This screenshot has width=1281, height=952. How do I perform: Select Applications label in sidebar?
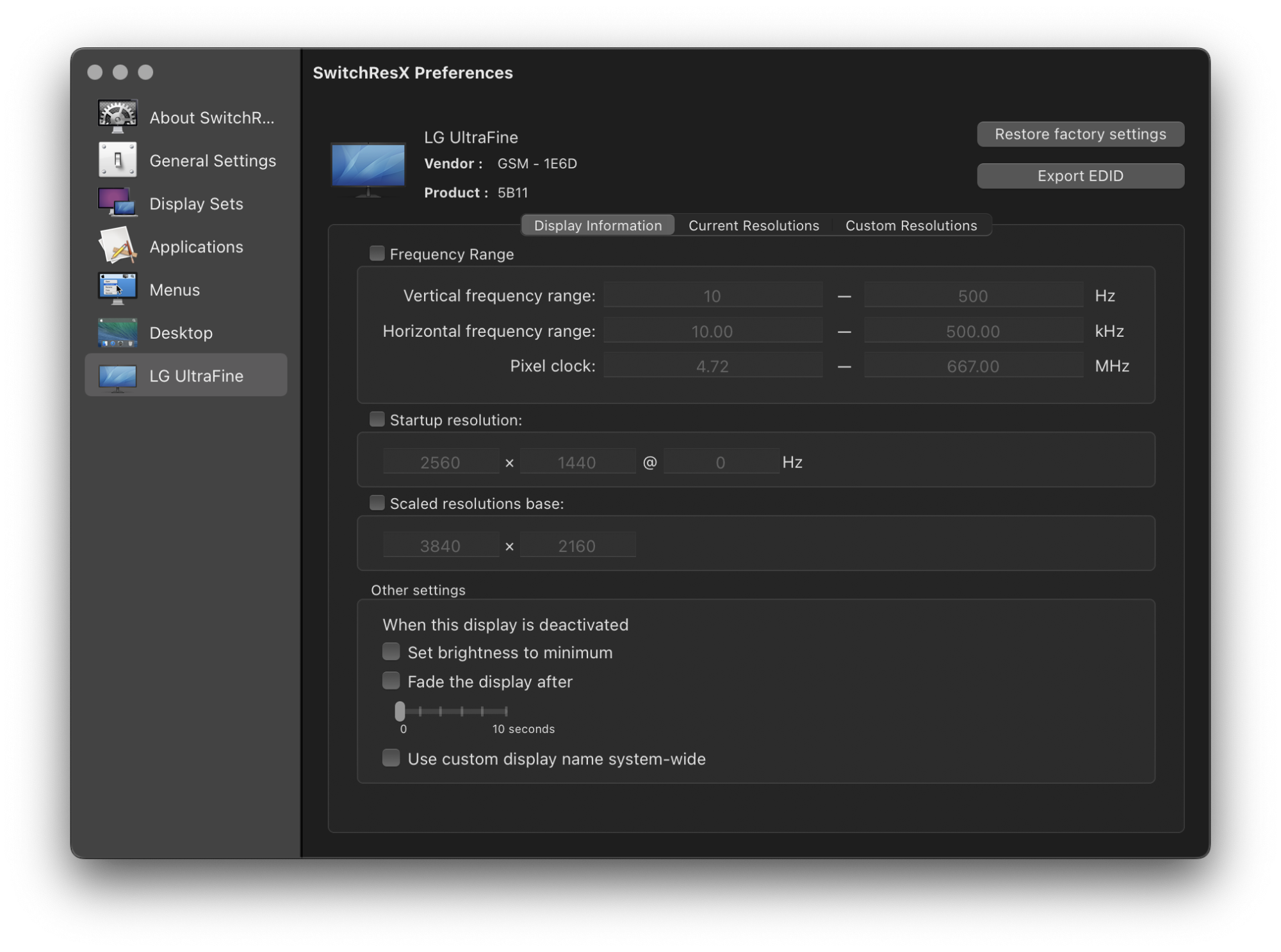pyautogui.click(x=196, y=246)
